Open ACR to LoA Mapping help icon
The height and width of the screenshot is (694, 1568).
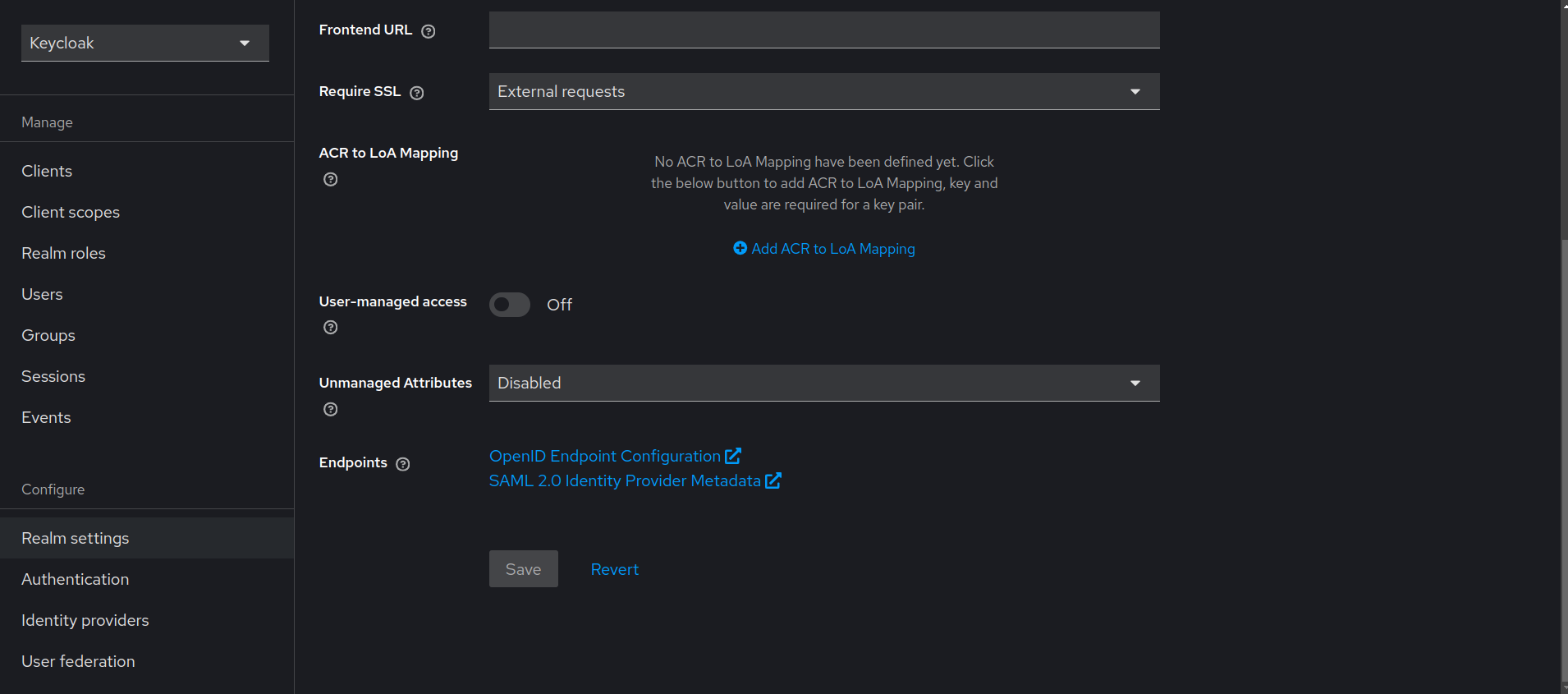pos(331,179)
